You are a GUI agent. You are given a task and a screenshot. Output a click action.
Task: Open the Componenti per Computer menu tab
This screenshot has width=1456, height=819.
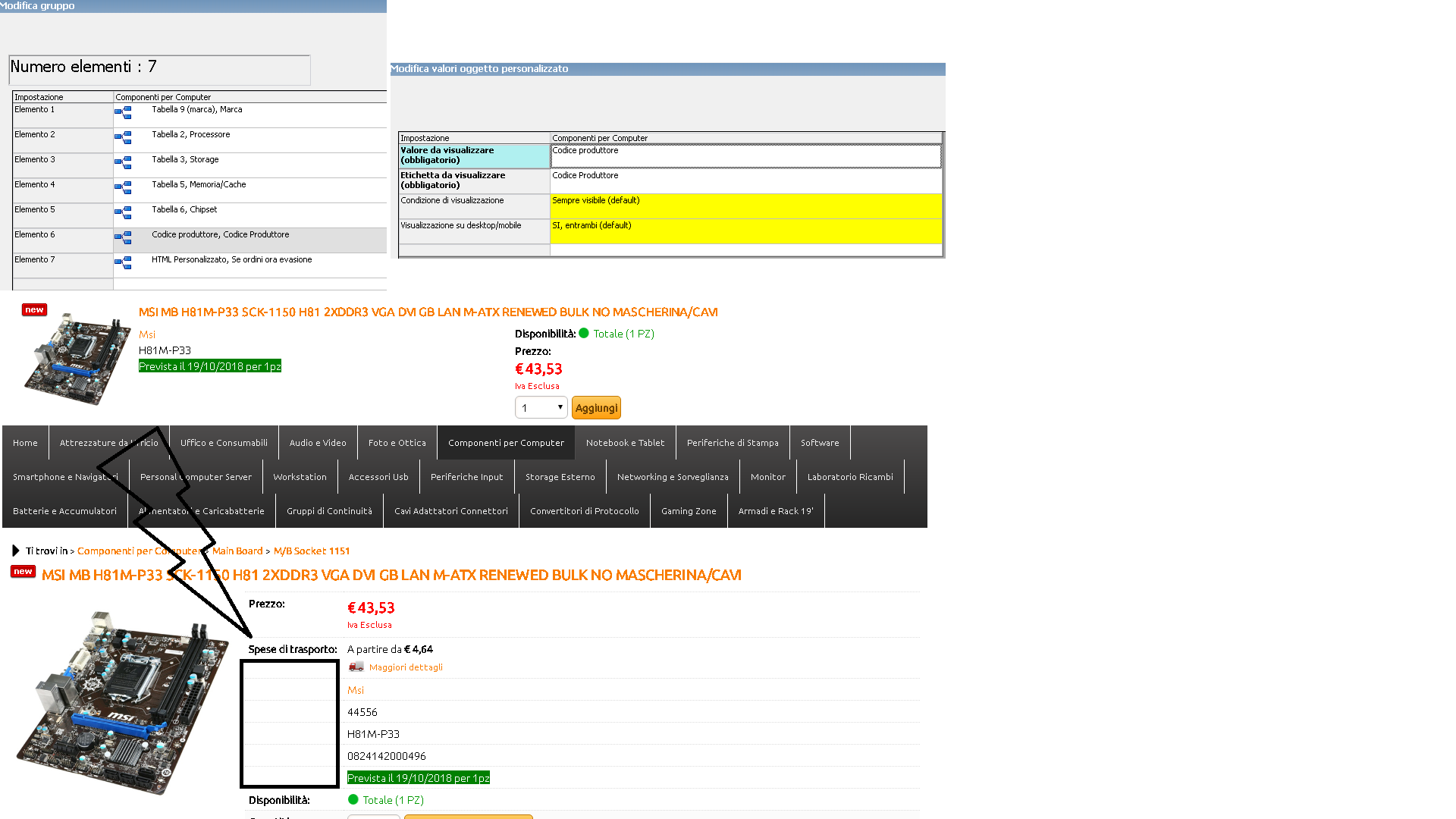tap(506, 443)
